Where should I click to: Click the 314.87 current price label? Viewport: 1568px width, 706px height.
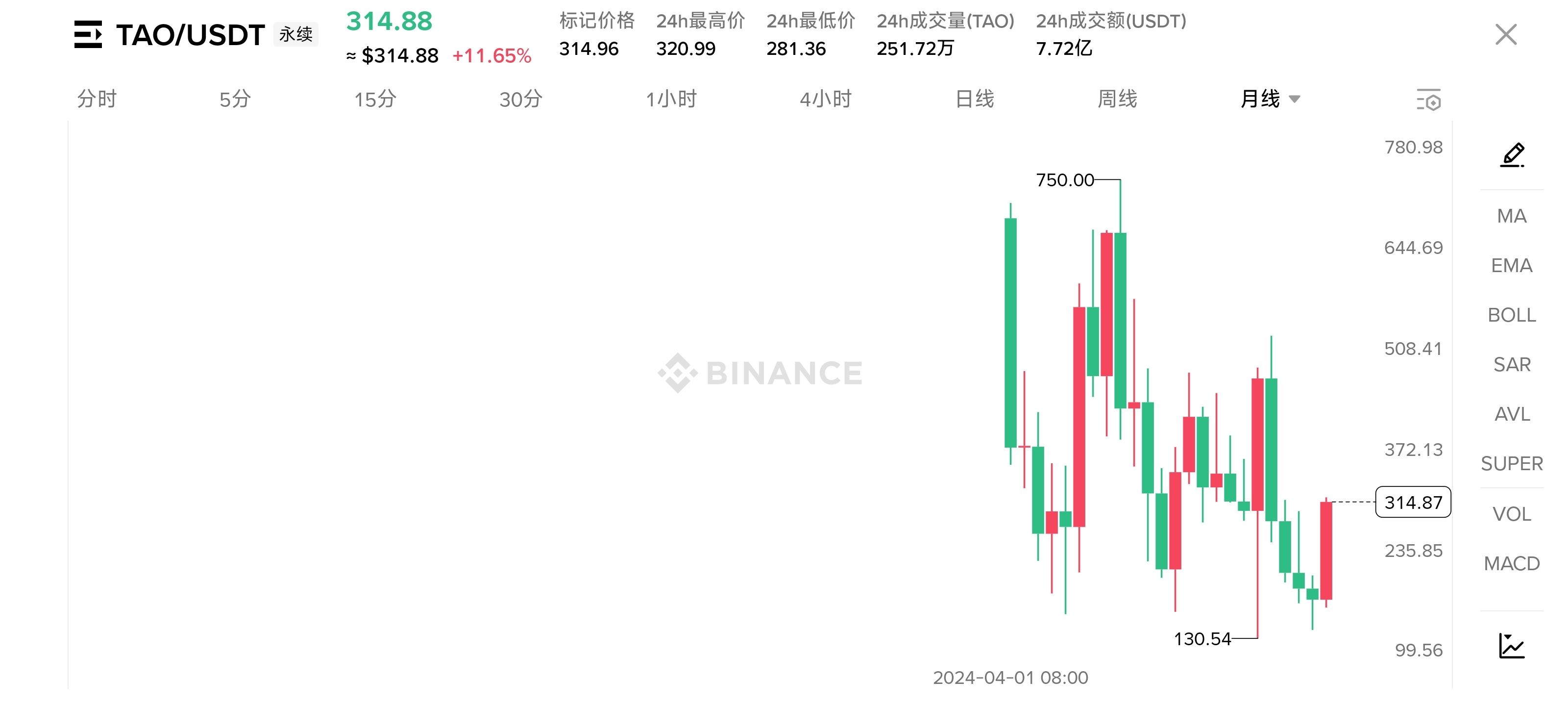[1413, 503]
